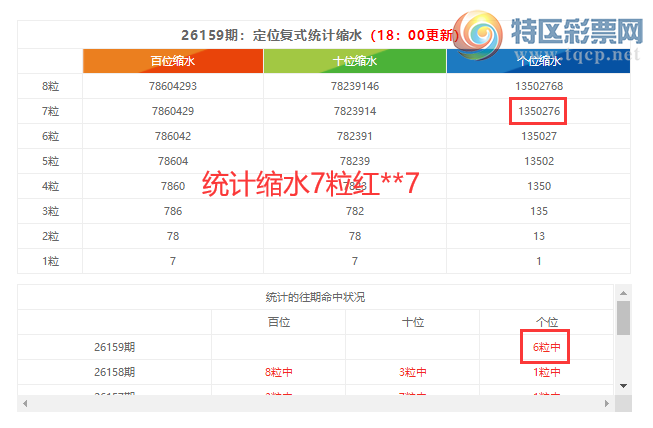653x428 pixels.
Task: Click the vertical scrollbar thumb
Action: coord(623,318)
